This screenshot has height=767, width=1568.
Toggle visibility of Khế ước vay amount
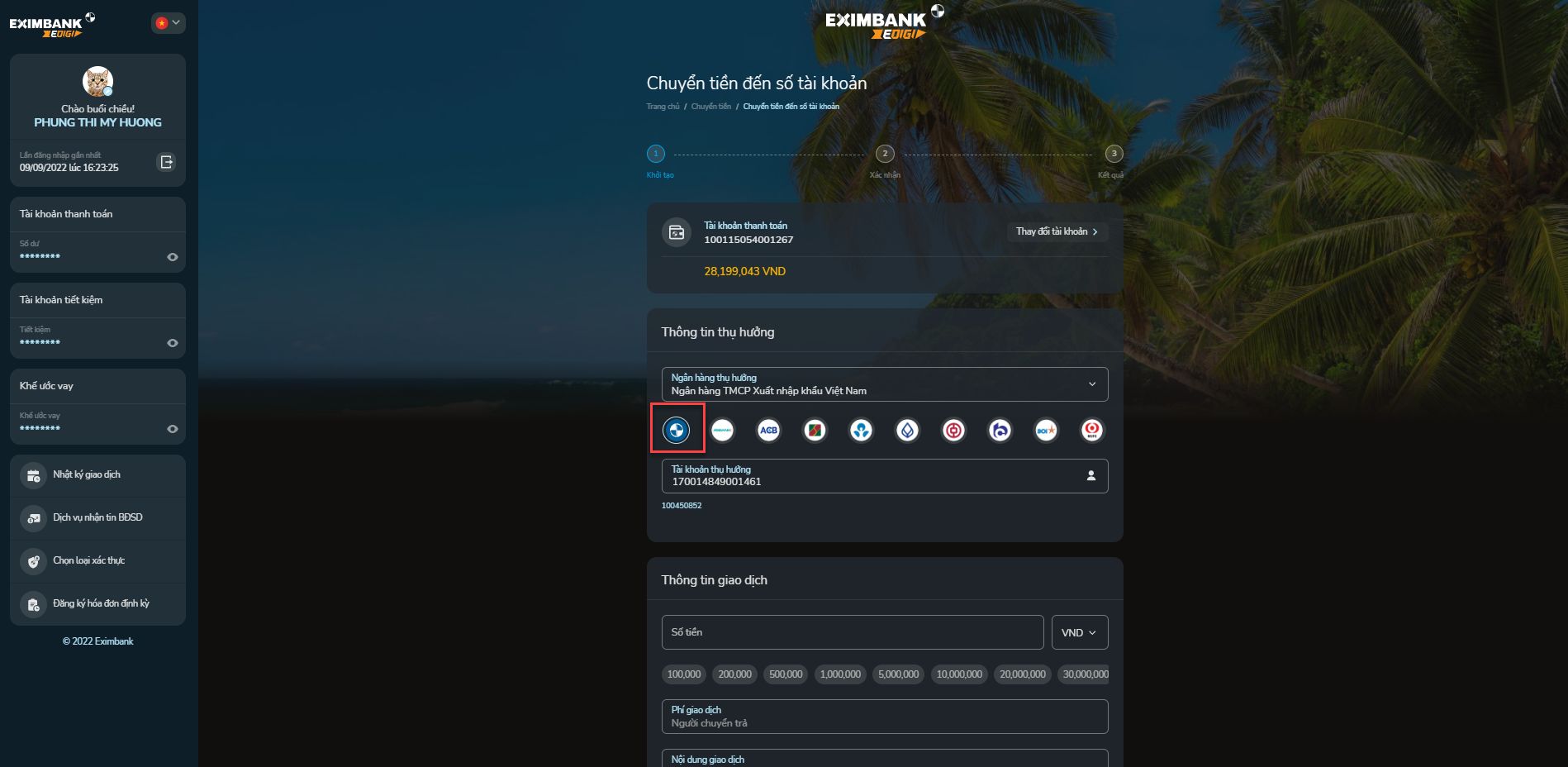click(172, 429)
